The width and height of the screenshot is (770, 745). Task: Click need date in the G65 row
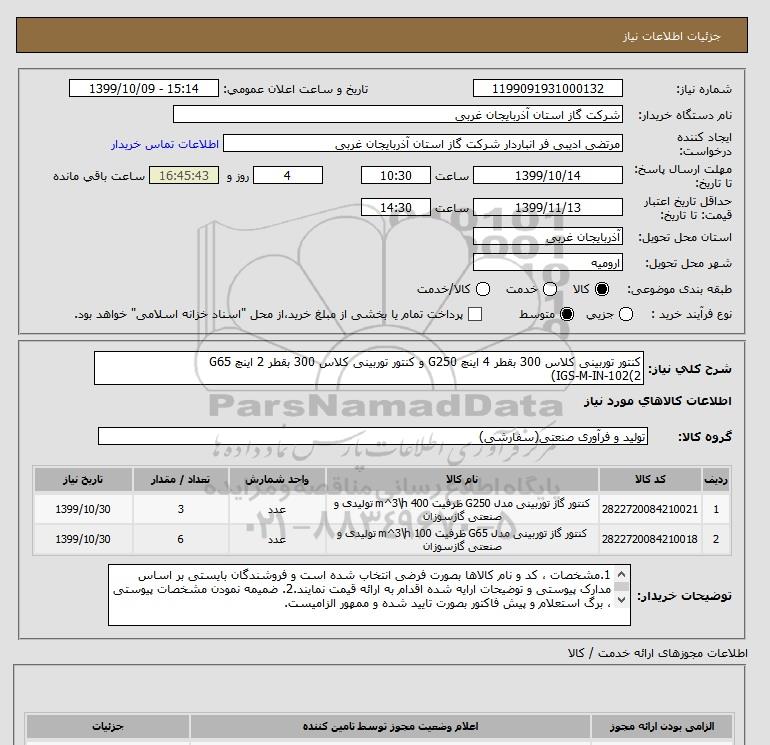coord(83,539)
